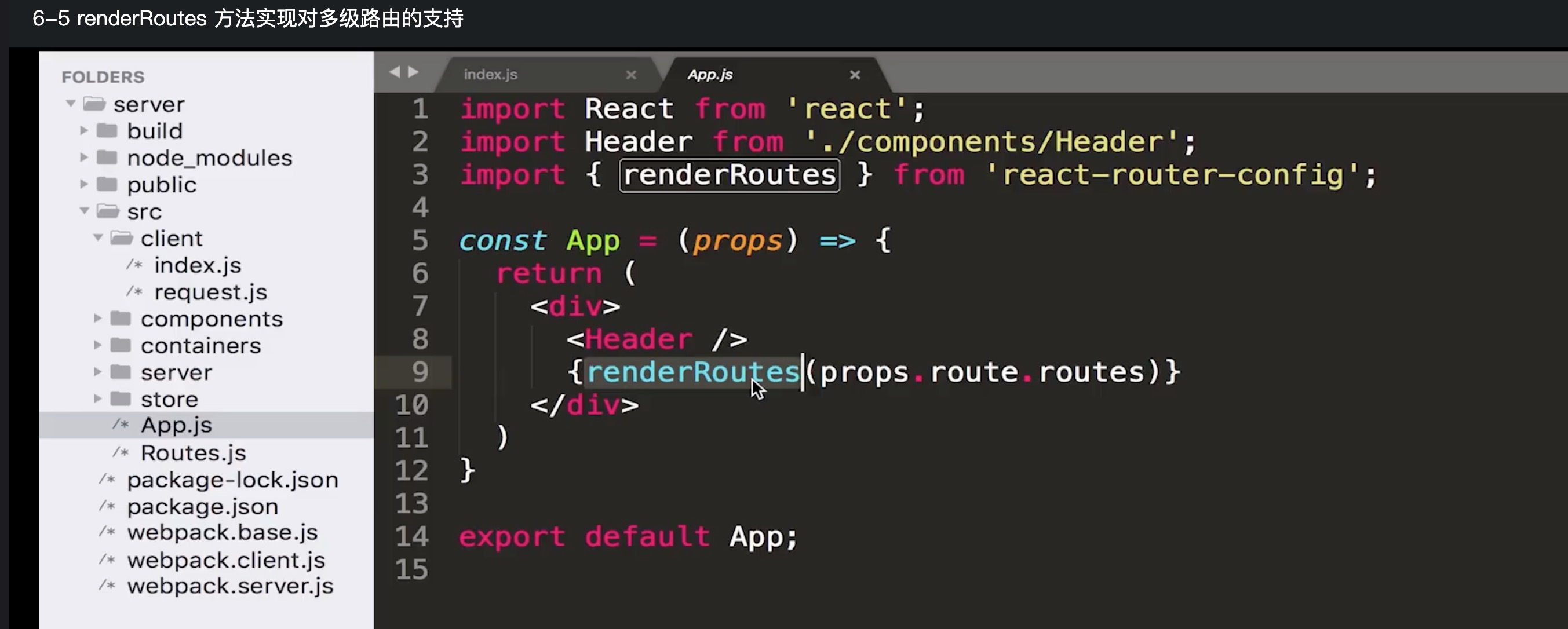Screen dimensions: 1568x629
Task: Expand the node_modules folder
Action: coord(84,158)
